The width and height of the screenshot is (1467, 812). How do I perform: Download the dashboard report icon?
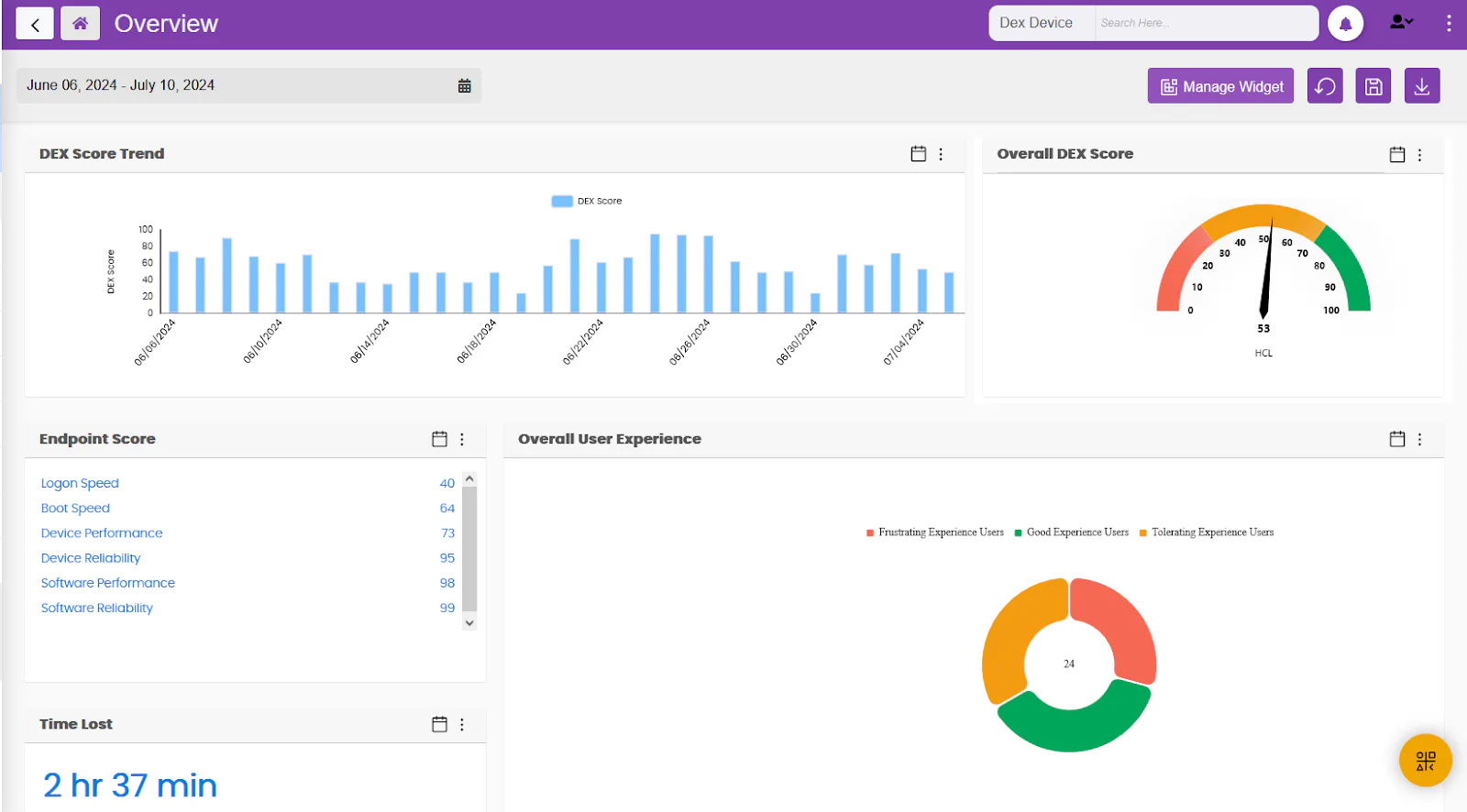tap(1422, 86)
